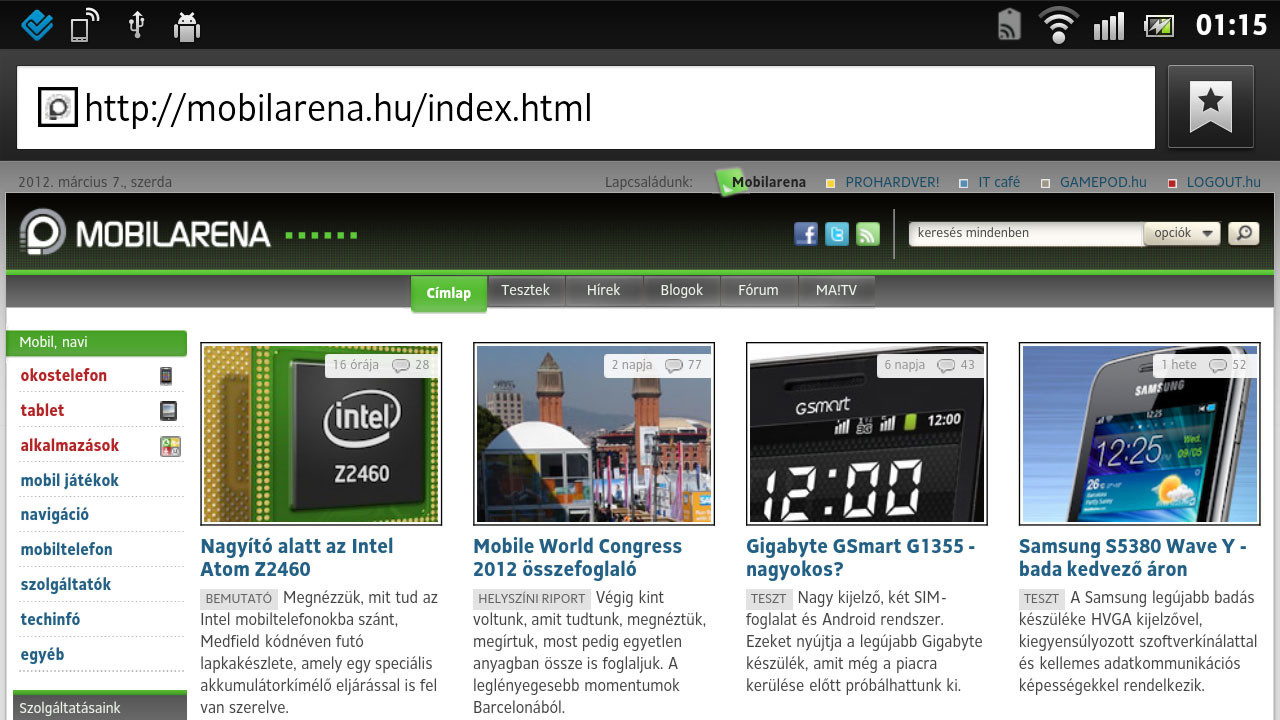1280x720 pixels.
Task: Open the RSS feed icon
Action: (x=868, y=234)
